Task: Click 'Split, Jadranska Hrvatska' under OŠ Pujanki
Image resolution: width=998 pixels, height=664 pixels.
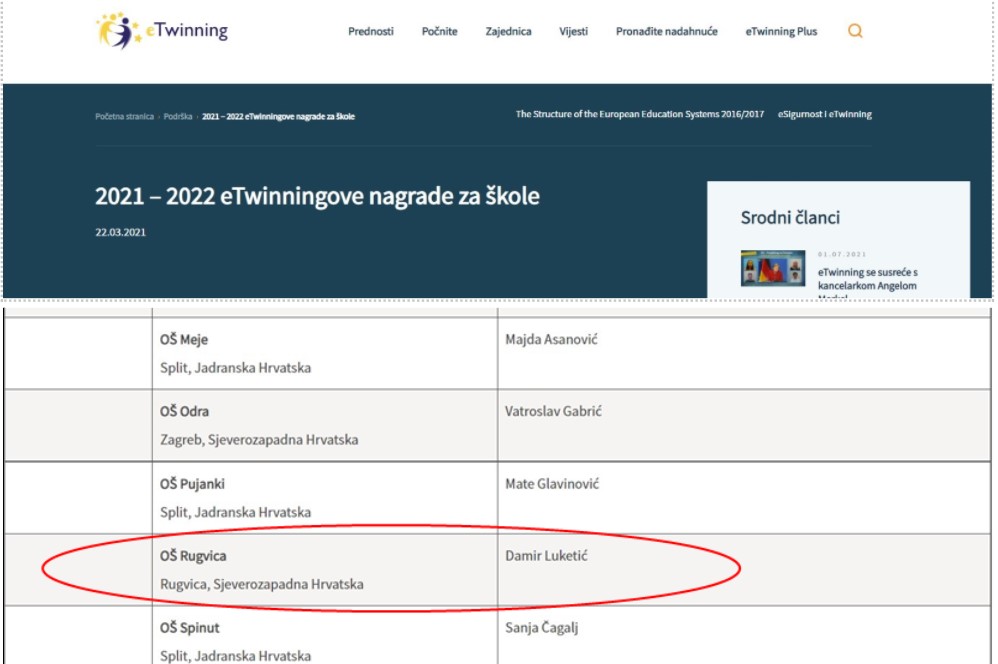Action: (235, 512)
